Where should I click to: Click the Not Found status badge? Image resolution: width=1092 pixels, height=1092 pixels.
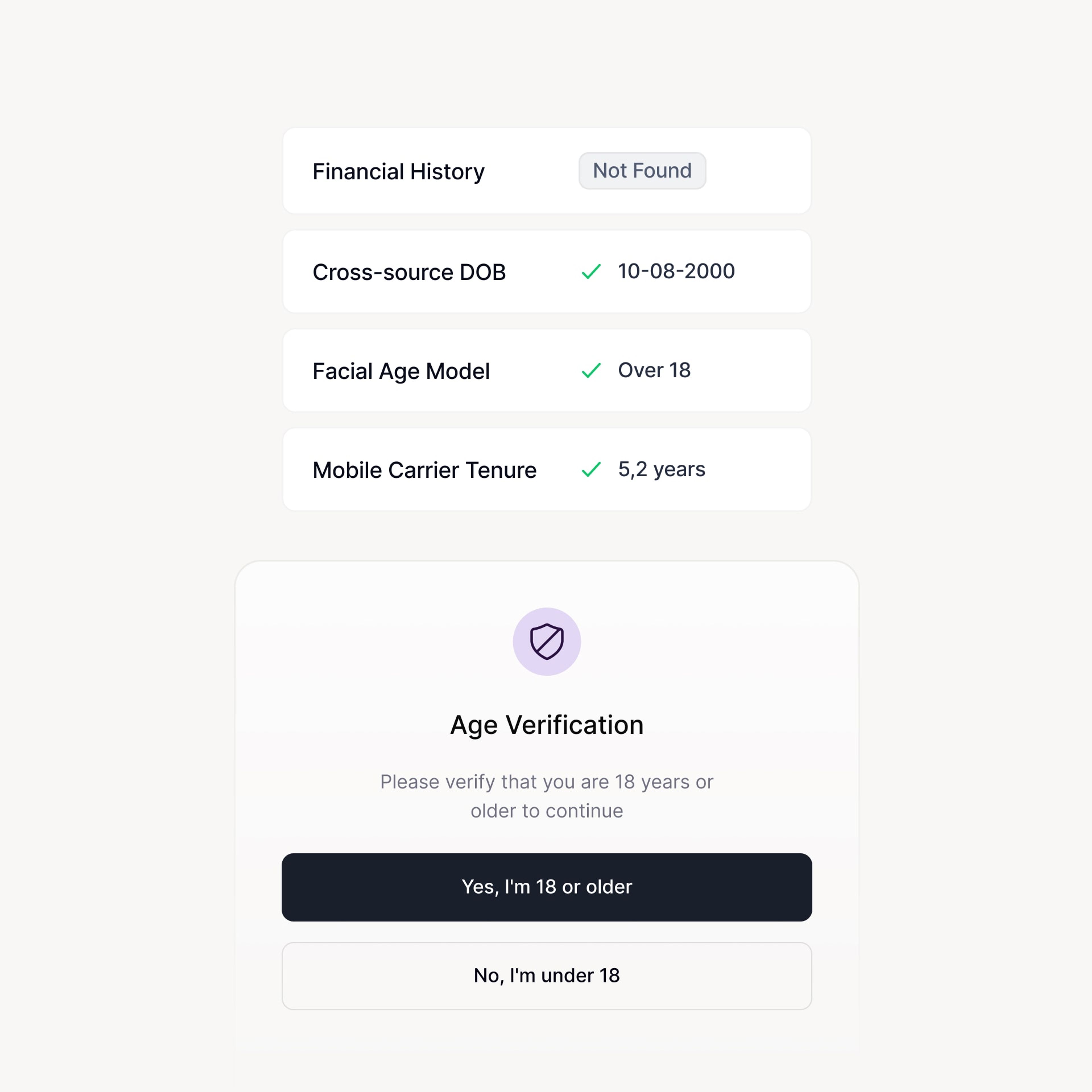coord(642,171)
